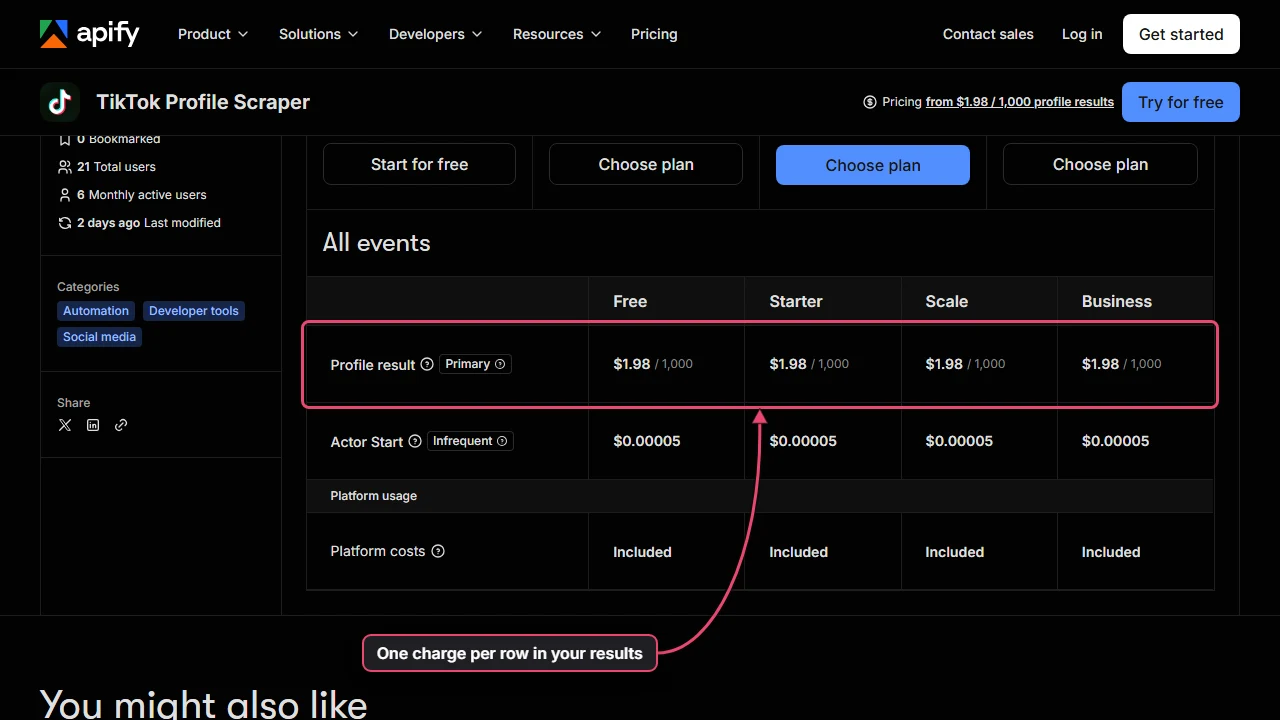Click the Platform usage row label
This screenshot has width=1280, height=720.
374,496
